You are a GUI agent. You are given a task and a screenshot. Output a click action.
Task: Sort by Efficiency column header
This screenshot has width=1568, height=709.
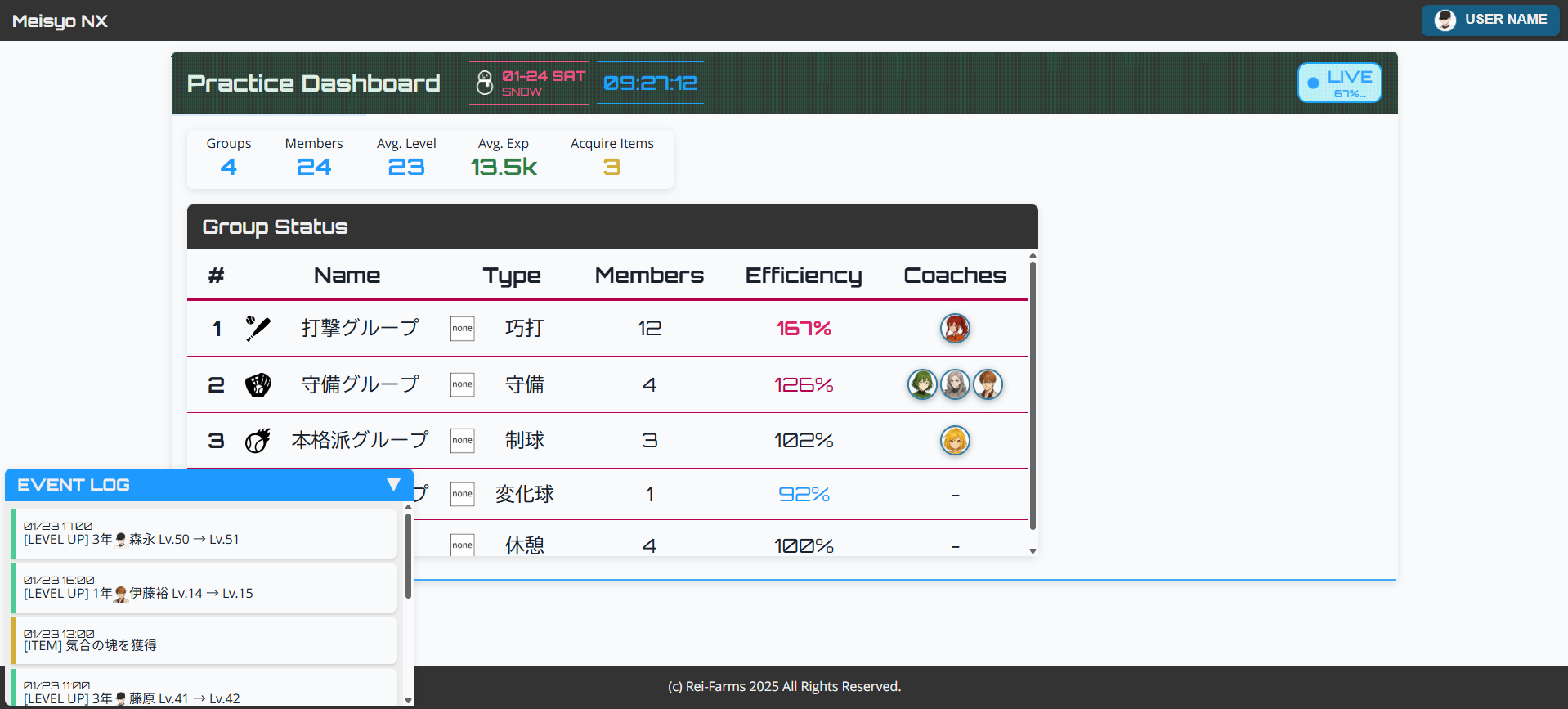point(803,276)
